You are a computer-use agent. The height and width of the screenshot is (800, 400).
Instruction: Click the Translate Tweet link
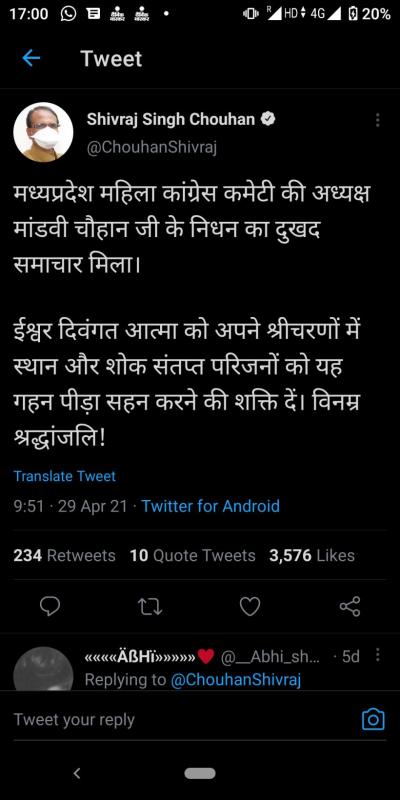pos(65,476)
